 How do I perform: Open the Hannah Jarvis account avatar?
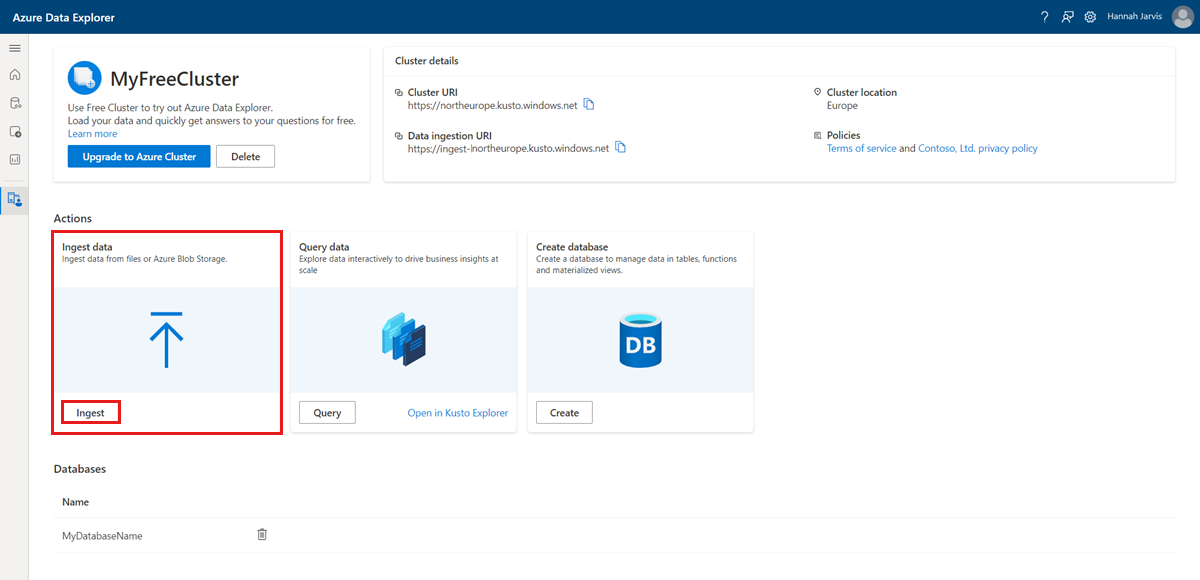pos(1182,17)
